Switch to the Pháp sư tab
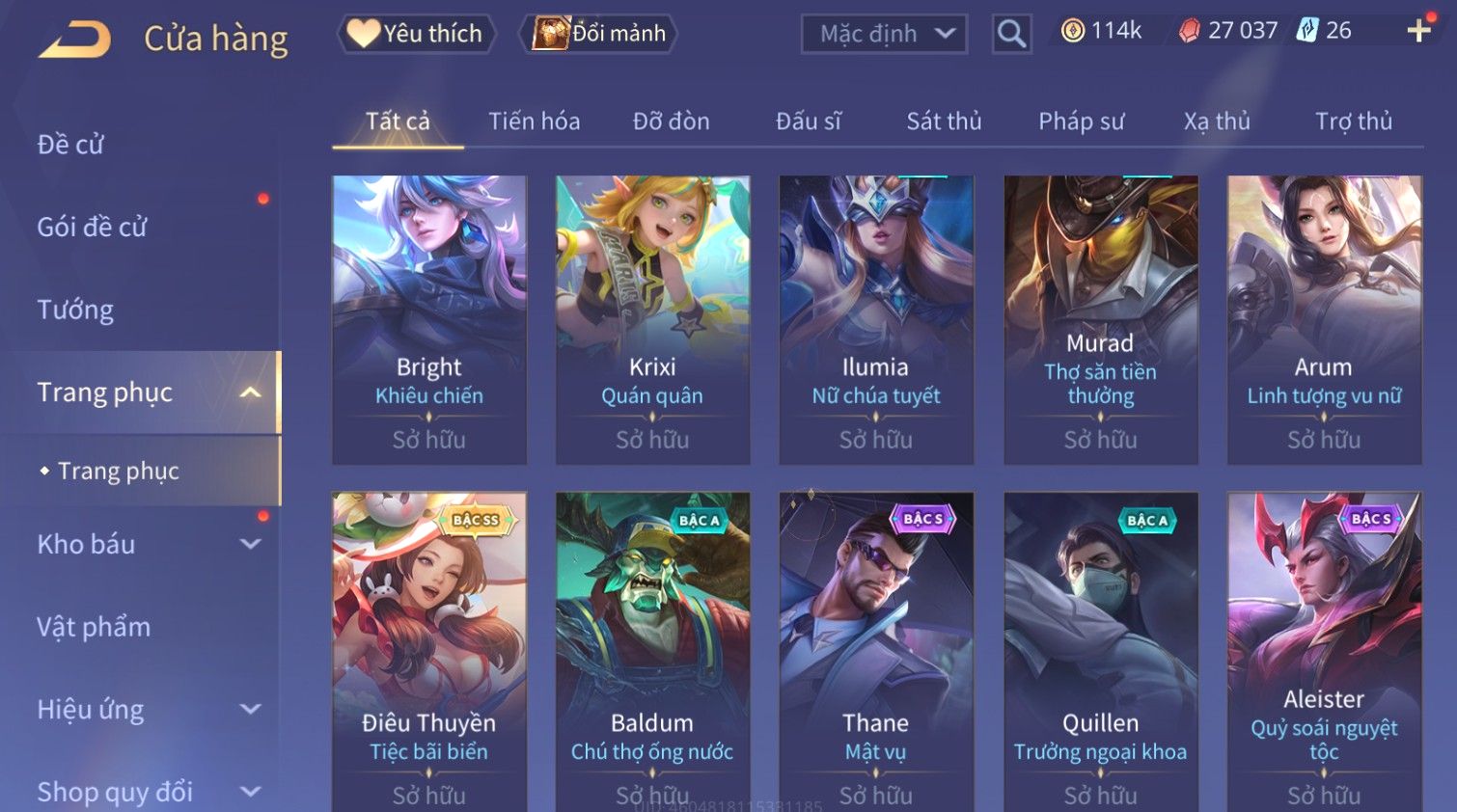 coord(1081,122)
